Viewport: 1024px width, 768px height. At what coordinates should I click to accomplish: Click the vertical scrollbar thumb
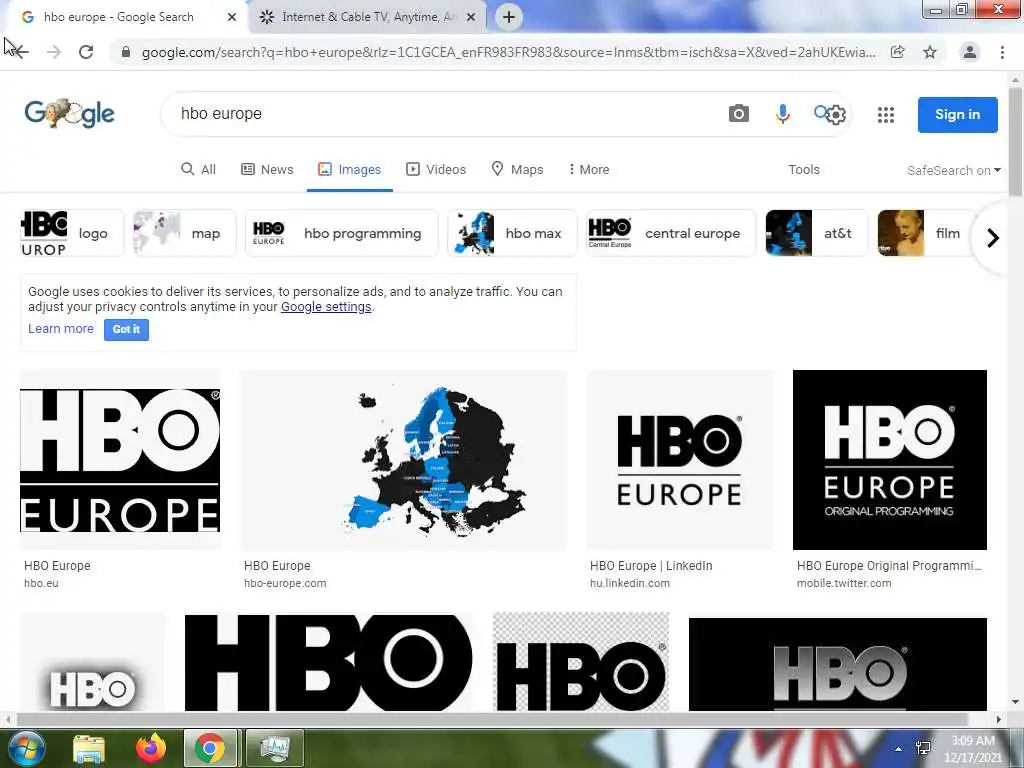(x=1015, y=140)
